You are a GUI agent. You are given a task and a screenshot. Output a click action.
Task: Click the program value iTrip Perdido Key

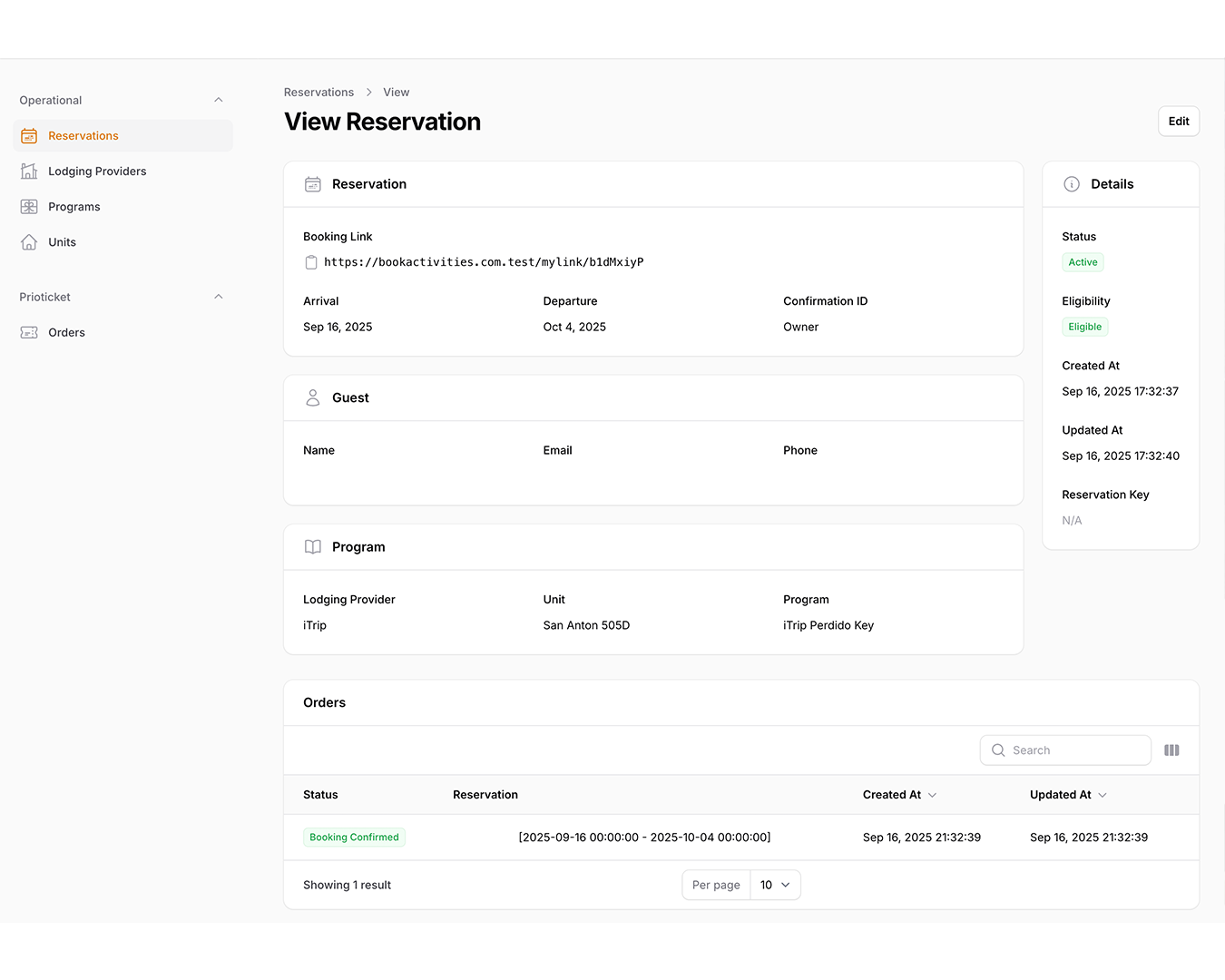point(828,626)
